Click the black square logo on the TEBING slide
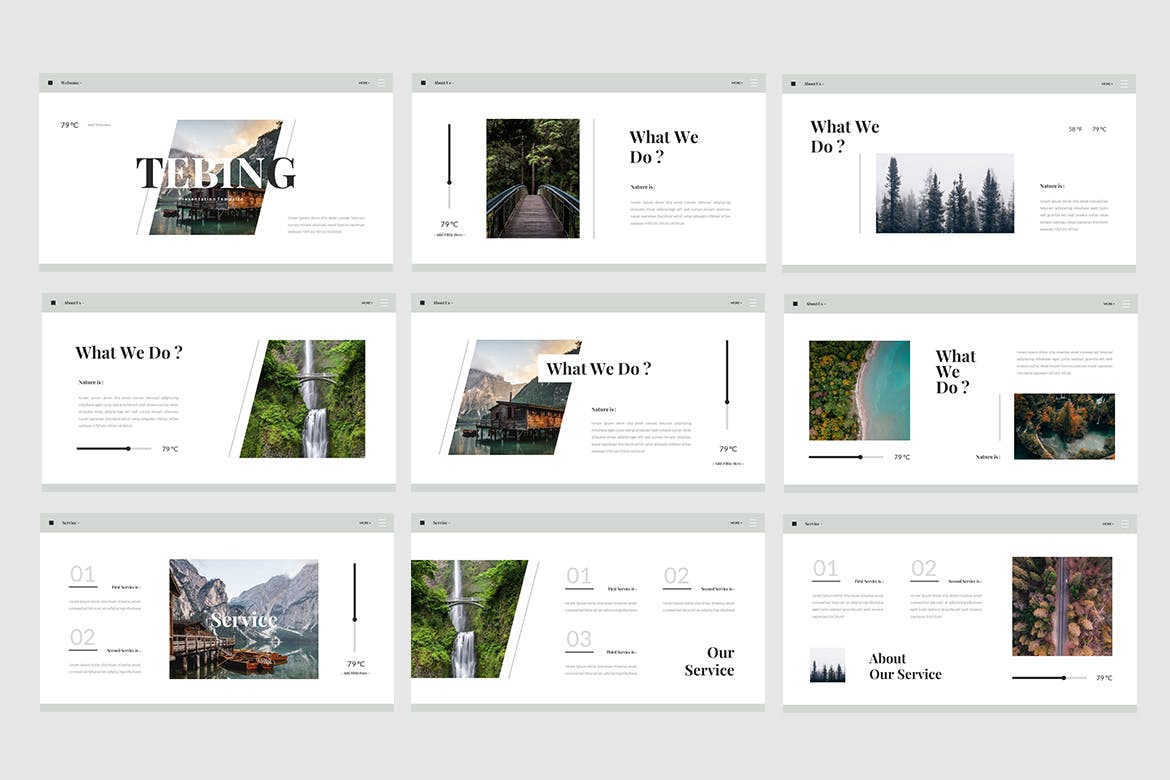 (51, 83)
